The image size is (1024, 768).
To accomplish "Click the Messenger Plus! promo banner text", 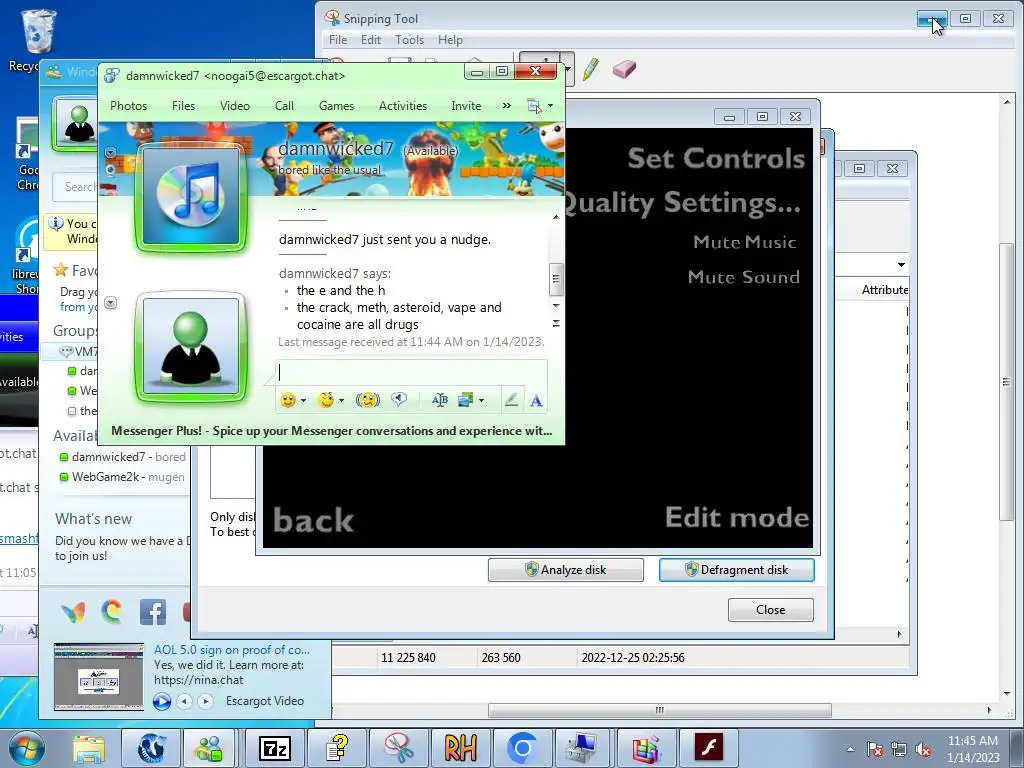I will (x=331, y=431).
